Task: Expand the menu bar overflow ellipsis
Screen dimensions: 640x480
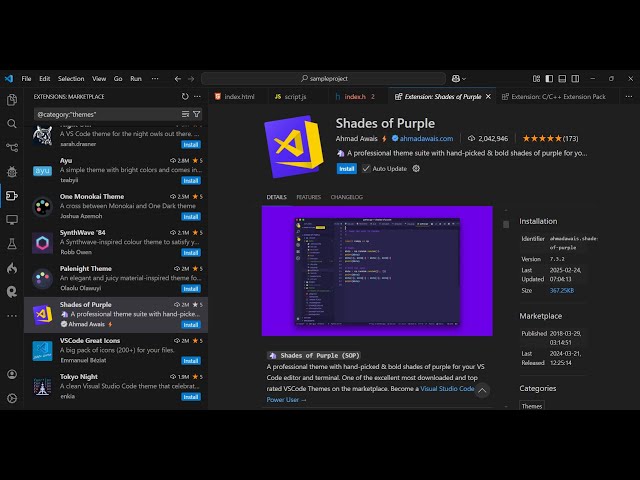Action: click(153, 78)
